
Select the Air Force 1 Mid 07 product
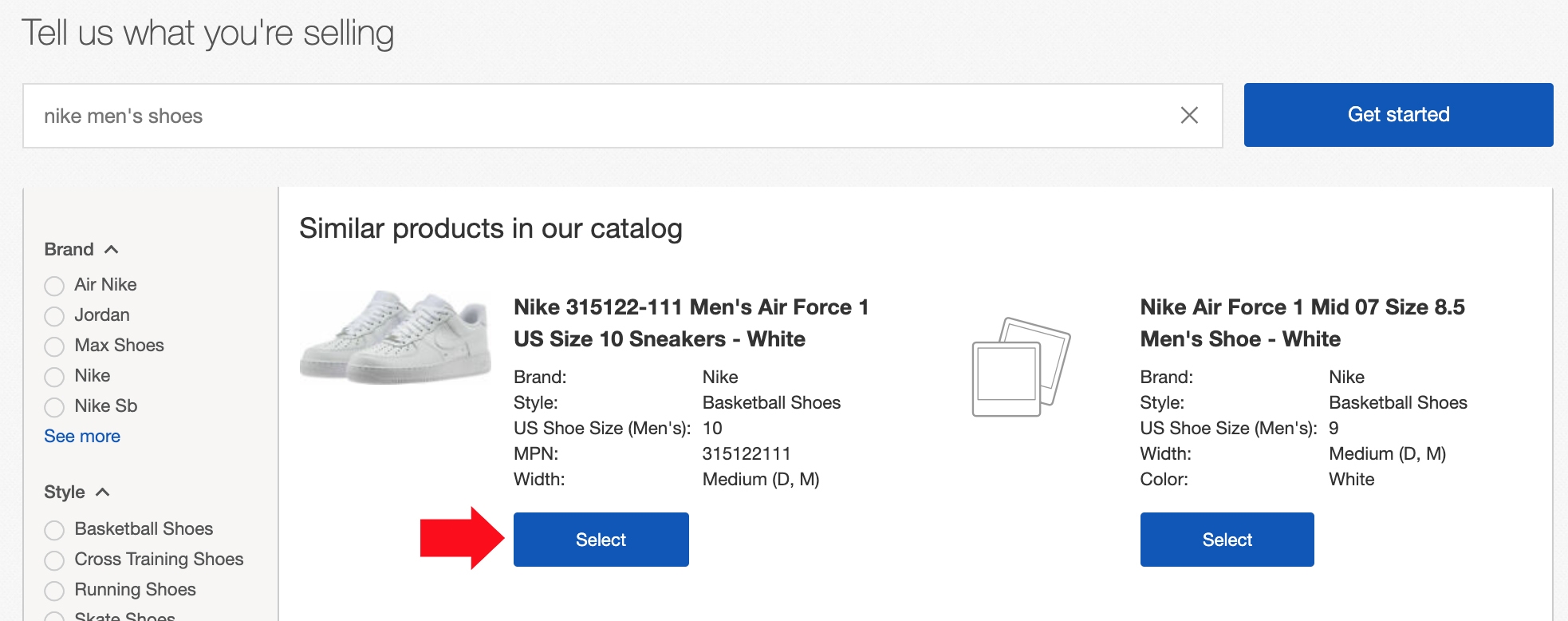point(1227,540)
